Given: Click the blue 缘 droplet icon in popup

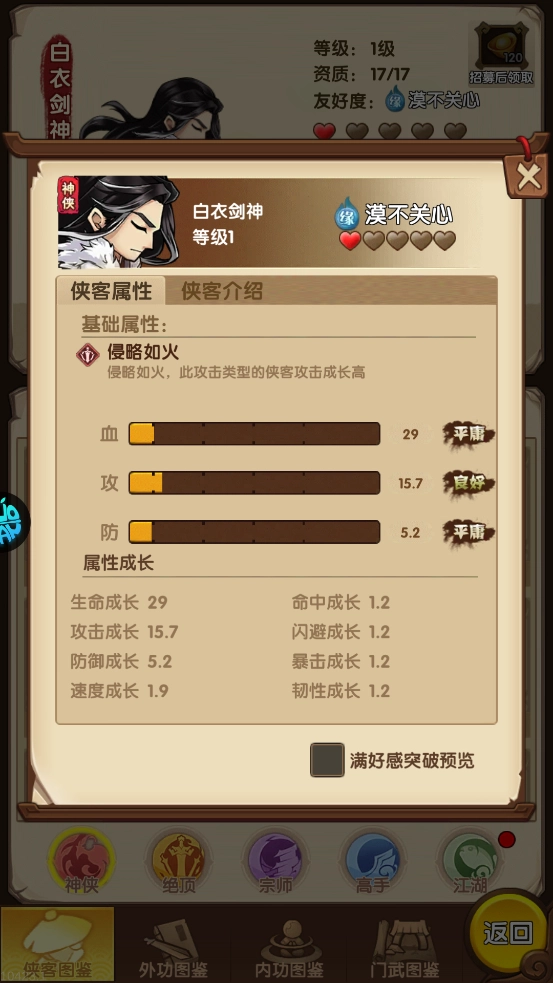Looking at the screenshot, I should [346, 214].
